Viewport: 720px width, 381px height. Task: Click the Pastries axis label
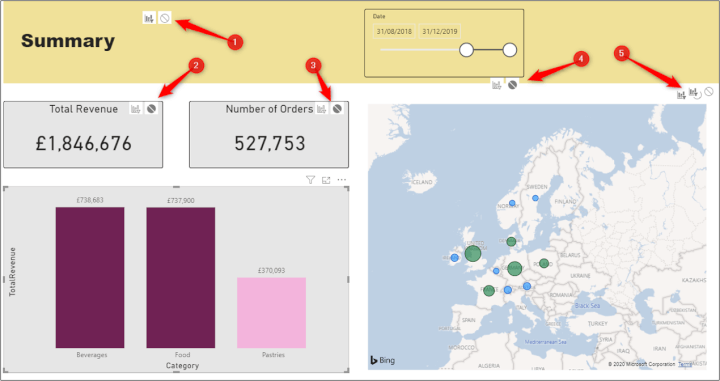[273, 355]
